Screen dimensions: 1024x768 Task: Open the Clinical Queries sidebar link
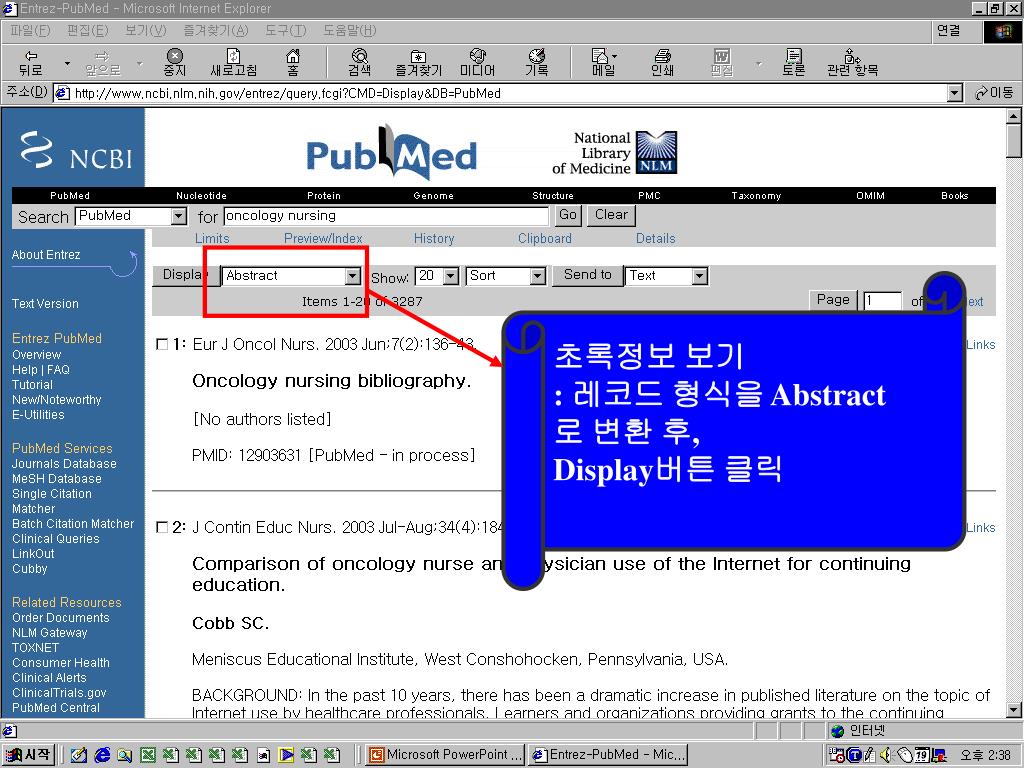click(x=56, y=539)
